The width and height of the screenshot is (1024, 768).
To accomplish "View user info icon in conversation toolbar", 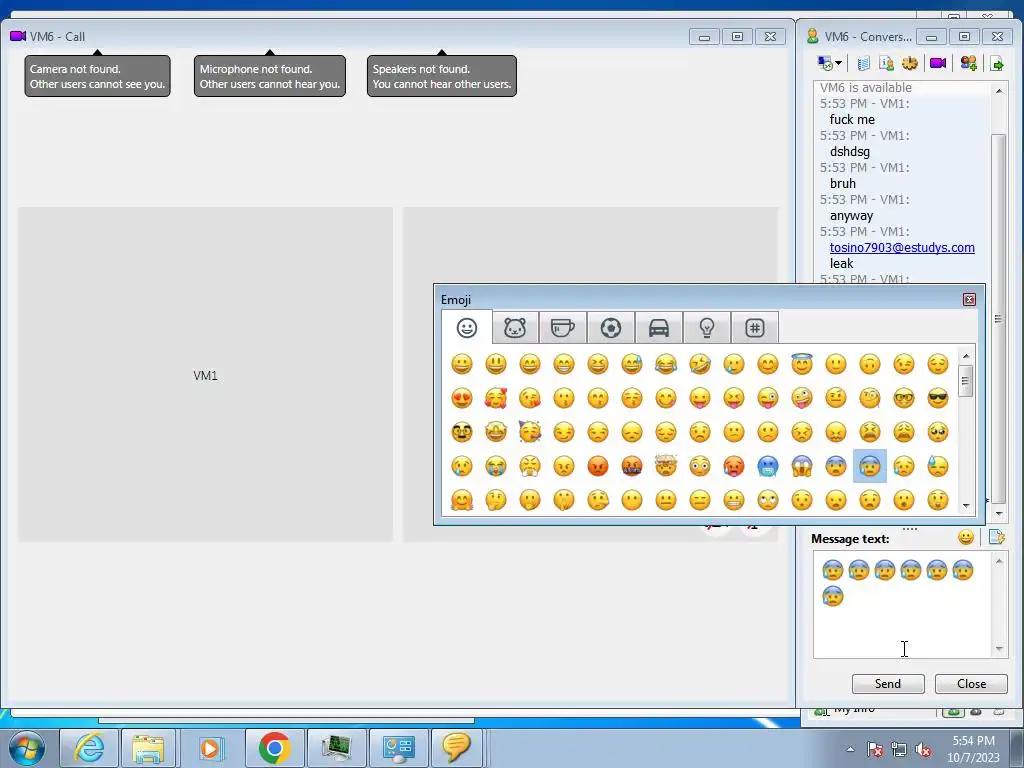I will 886,63.
